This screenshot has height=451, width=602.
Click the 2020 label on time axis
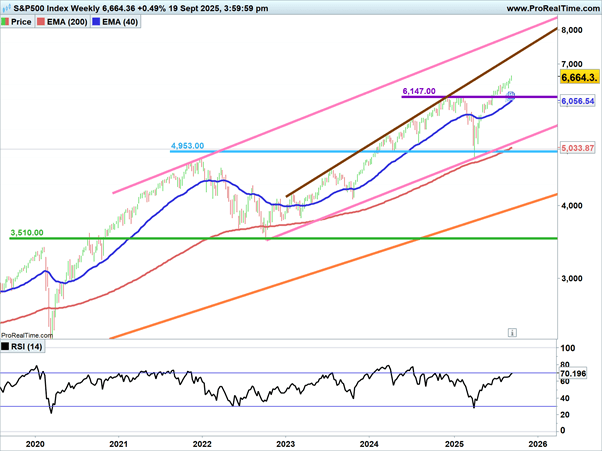[x=35, y=444]
